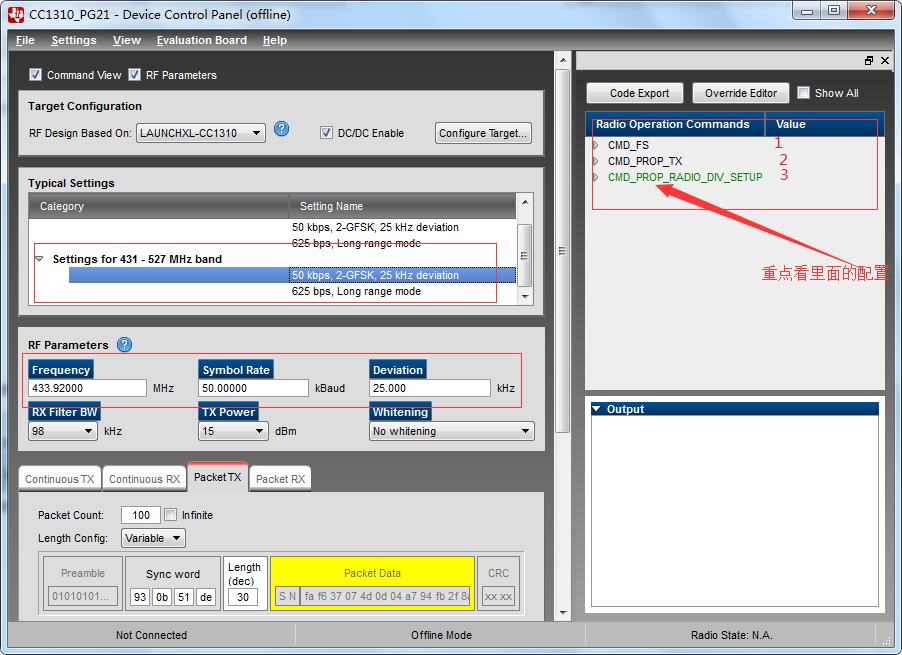Click the Packet Data hex field
The height and width of the screenshot is (655, 902).
click(385, 596)
